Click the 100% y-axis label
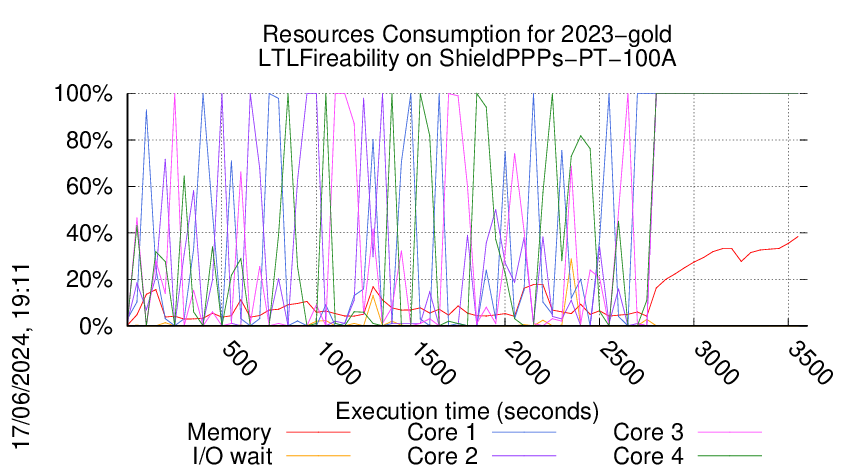This screenshot has width=850, height=475. point(83,93)
